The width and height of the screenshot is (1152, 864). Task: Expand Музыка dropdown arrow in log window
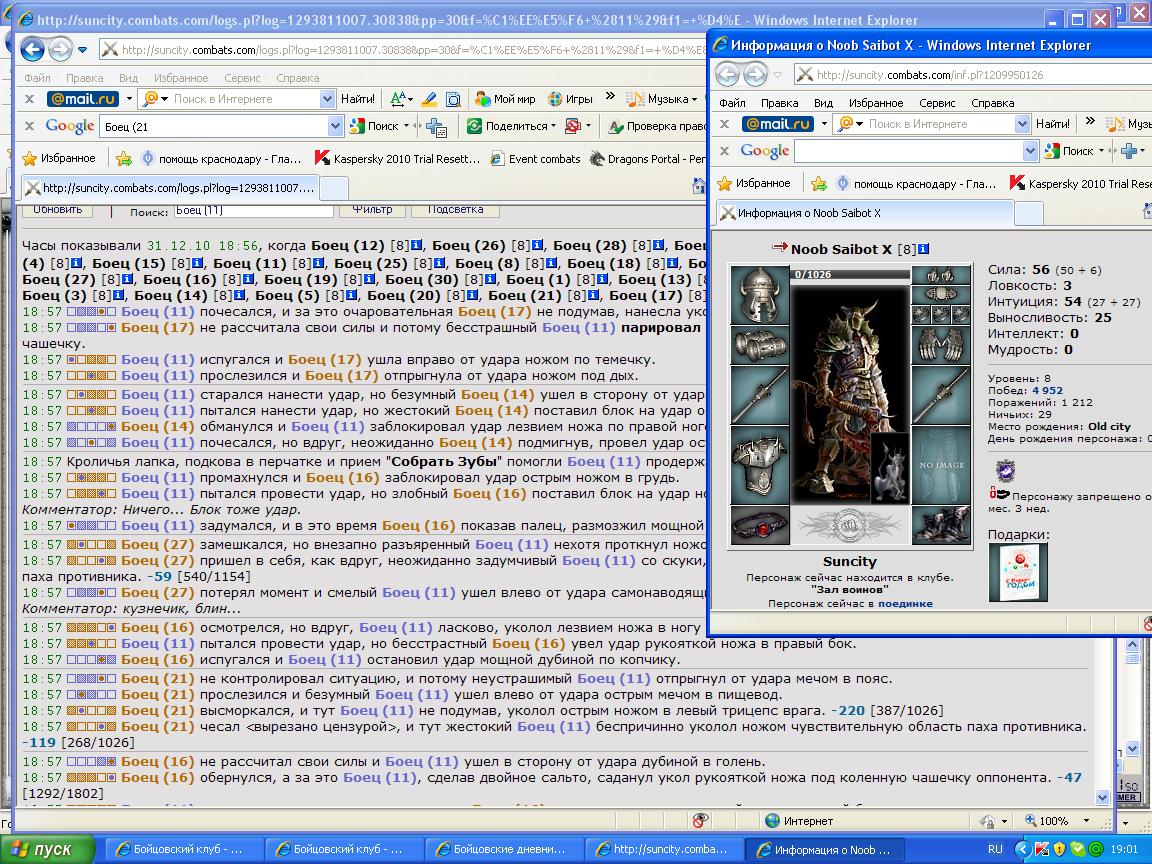point(694,99)
